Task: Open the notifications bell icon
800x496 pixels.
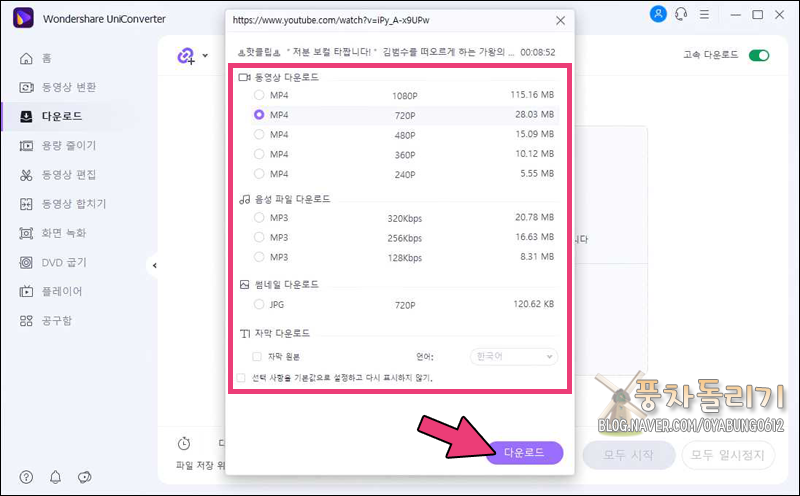Action: tap(55, 477)
